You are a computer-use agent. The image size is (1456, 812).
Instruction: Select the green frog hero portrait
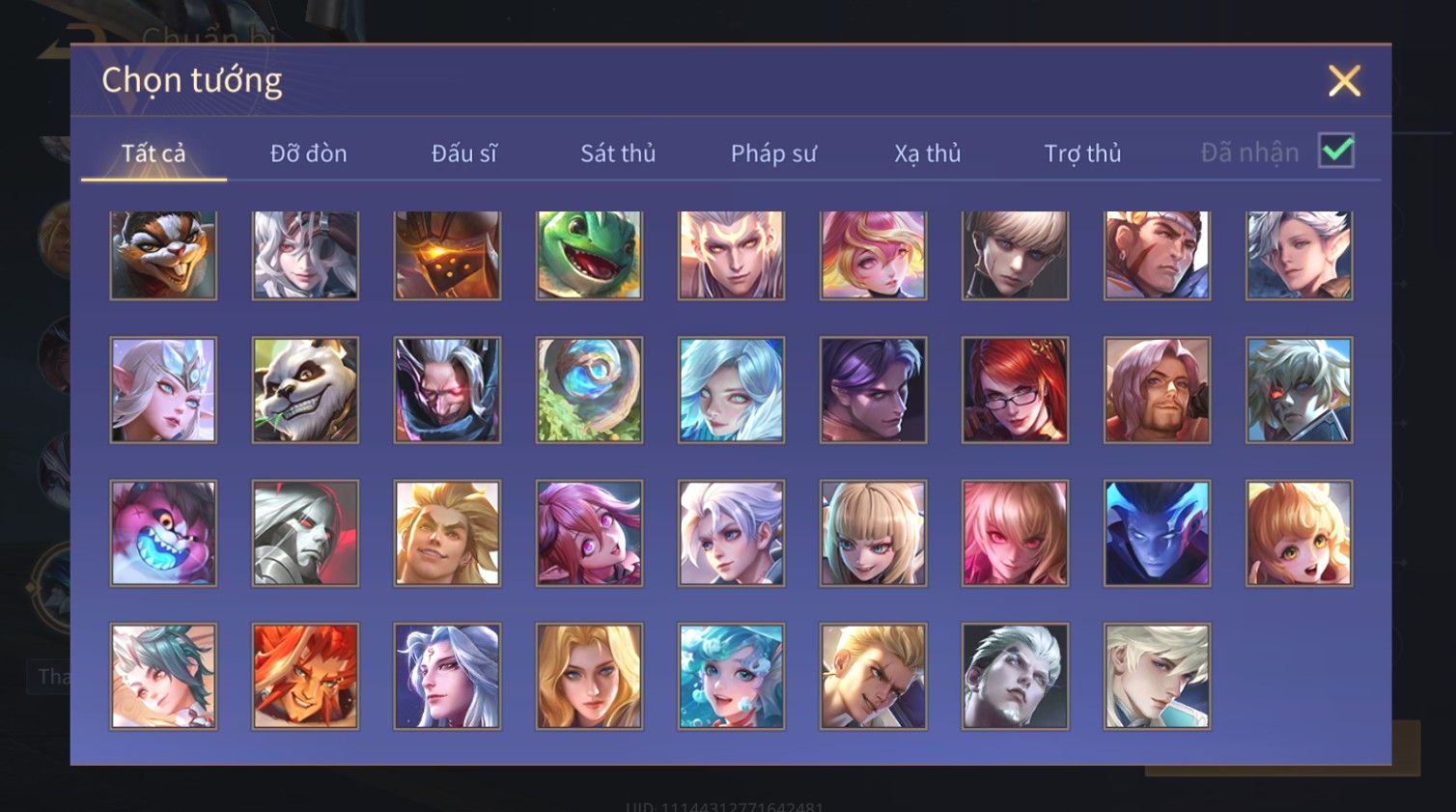589,255
